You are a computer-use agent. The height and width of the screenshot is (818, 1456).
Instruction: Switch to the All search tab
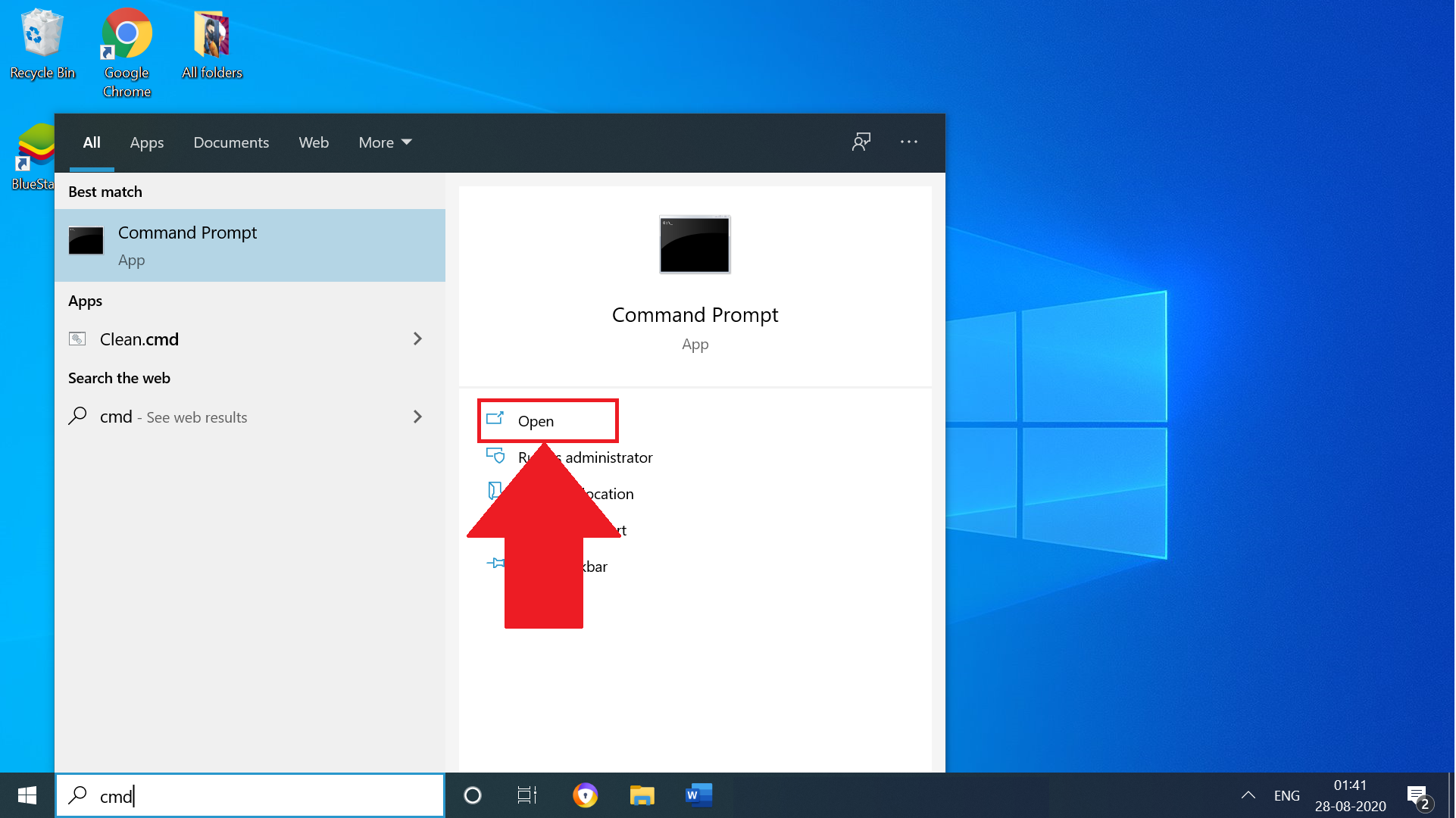tap(92, 142)
